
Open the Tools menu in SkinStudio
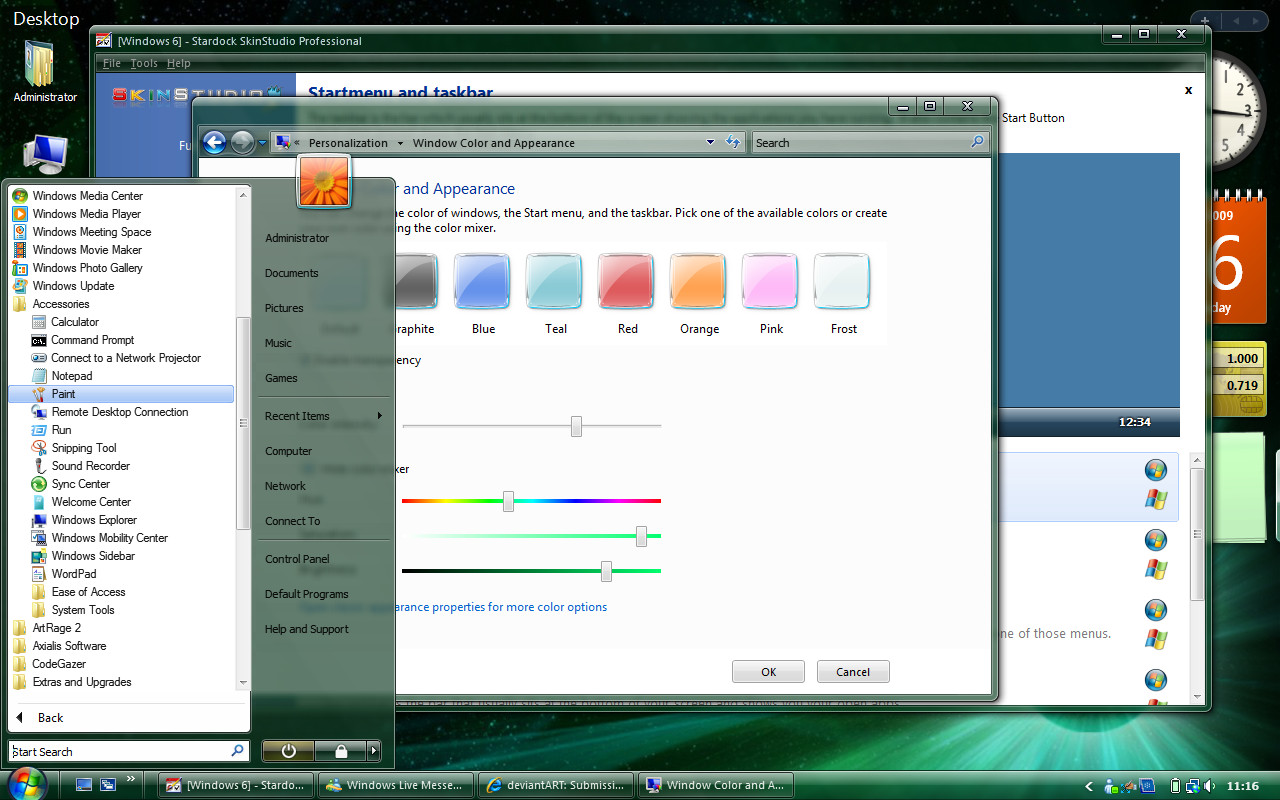coord(144,63)
